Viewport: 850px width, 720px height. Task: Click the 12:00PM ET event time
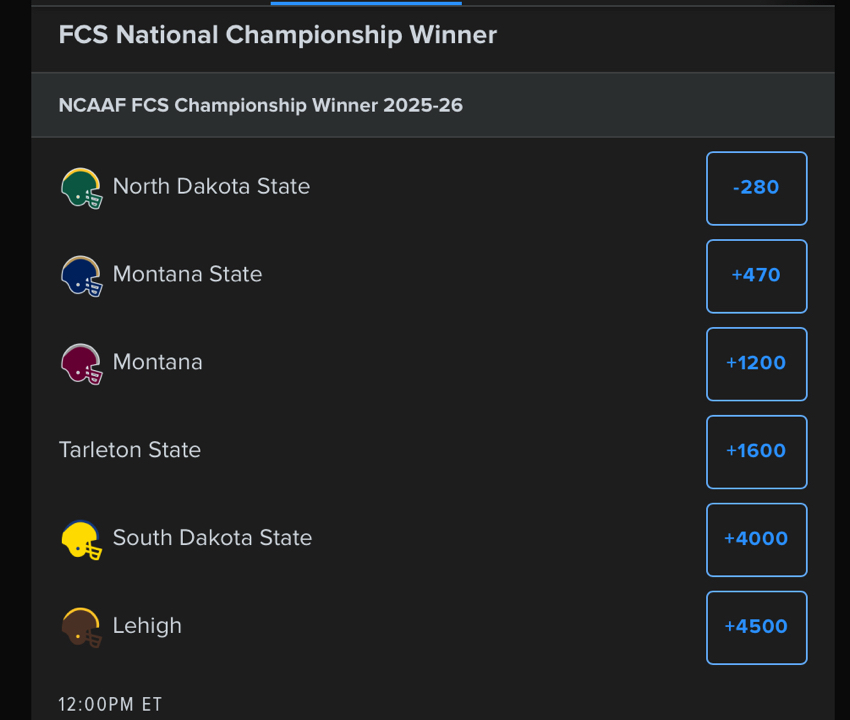[x=110, y=704]
